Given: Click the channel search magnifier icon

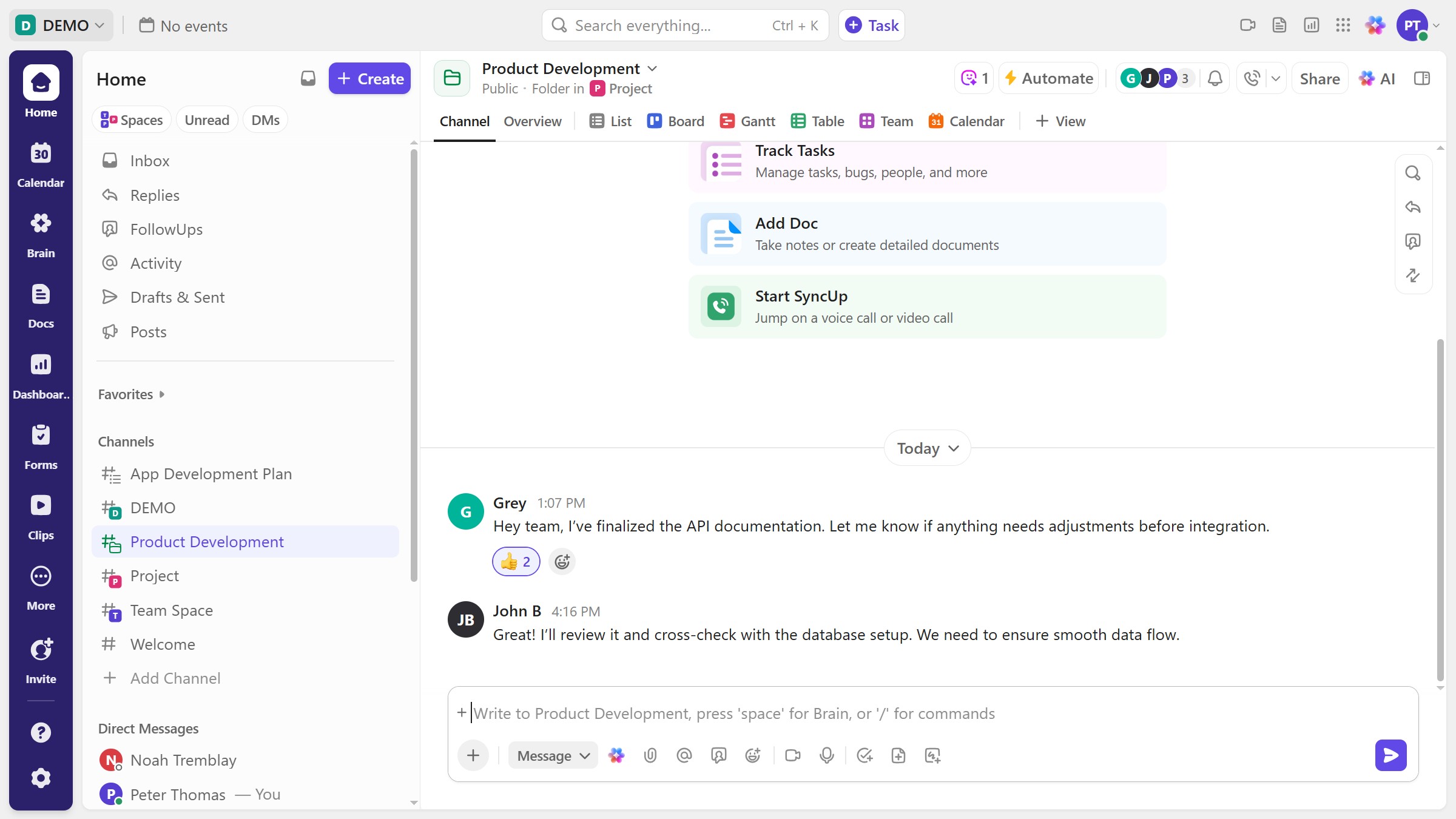Looking at the screenshot, I should pos(1413,174).
